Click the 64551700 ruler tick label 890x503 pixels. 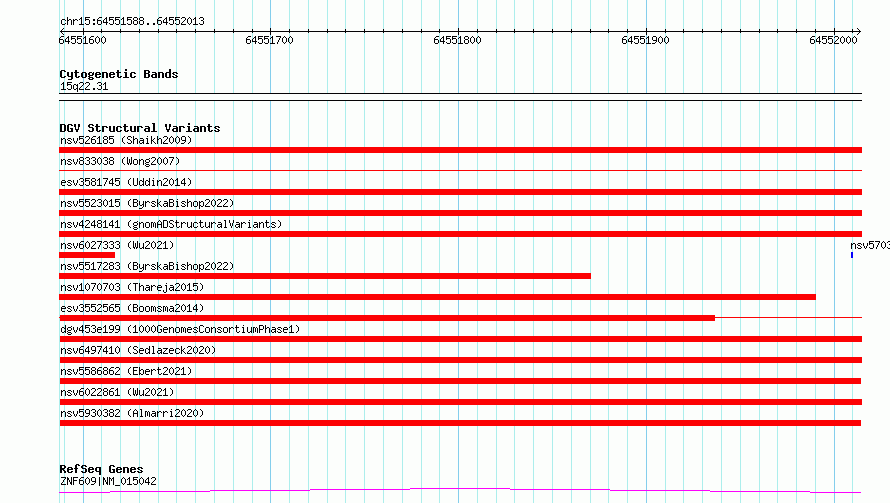[x=269, y=40]
